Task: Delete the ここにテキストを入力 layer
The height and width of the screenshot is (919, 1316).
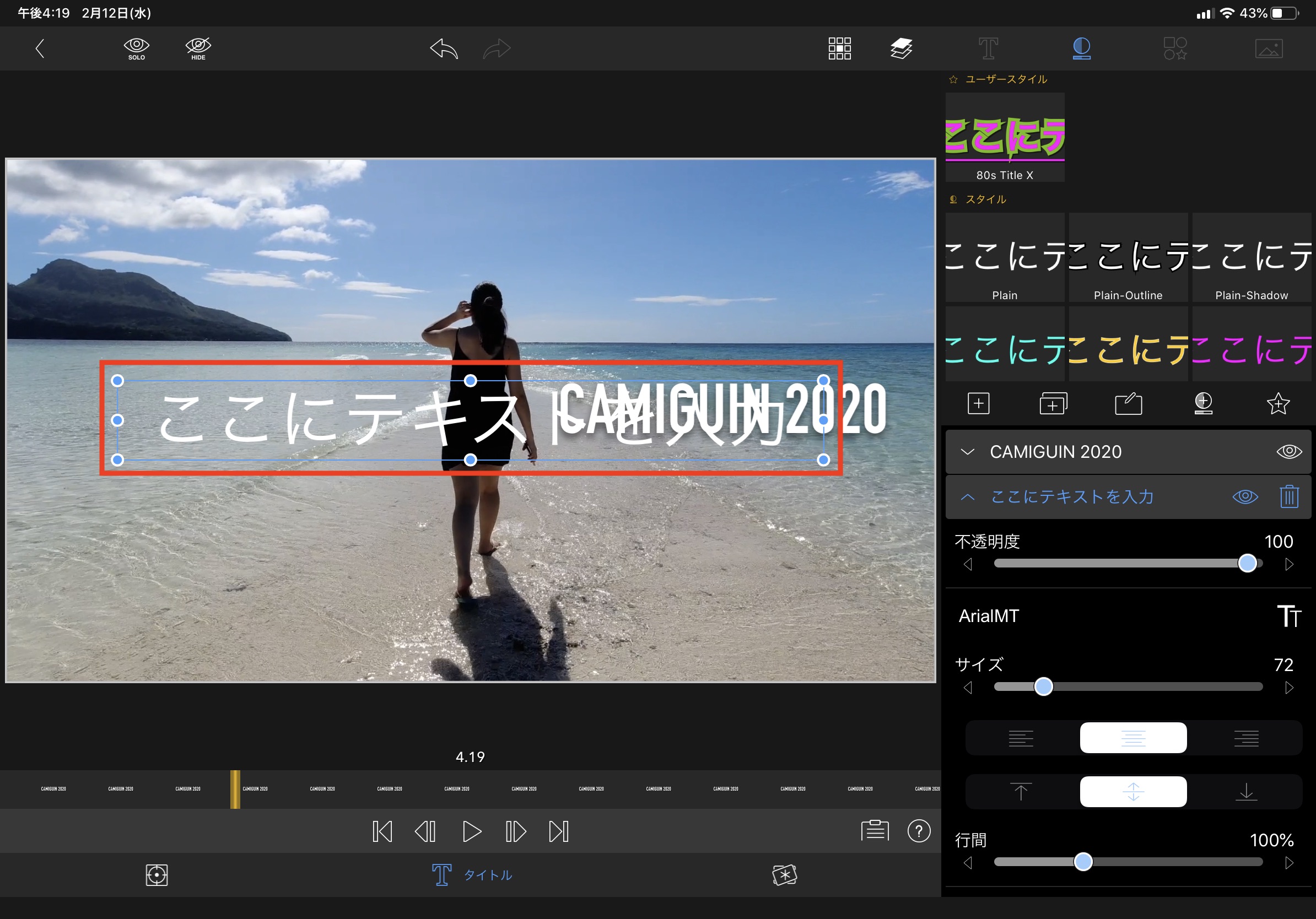Action: click(1289, 496)
